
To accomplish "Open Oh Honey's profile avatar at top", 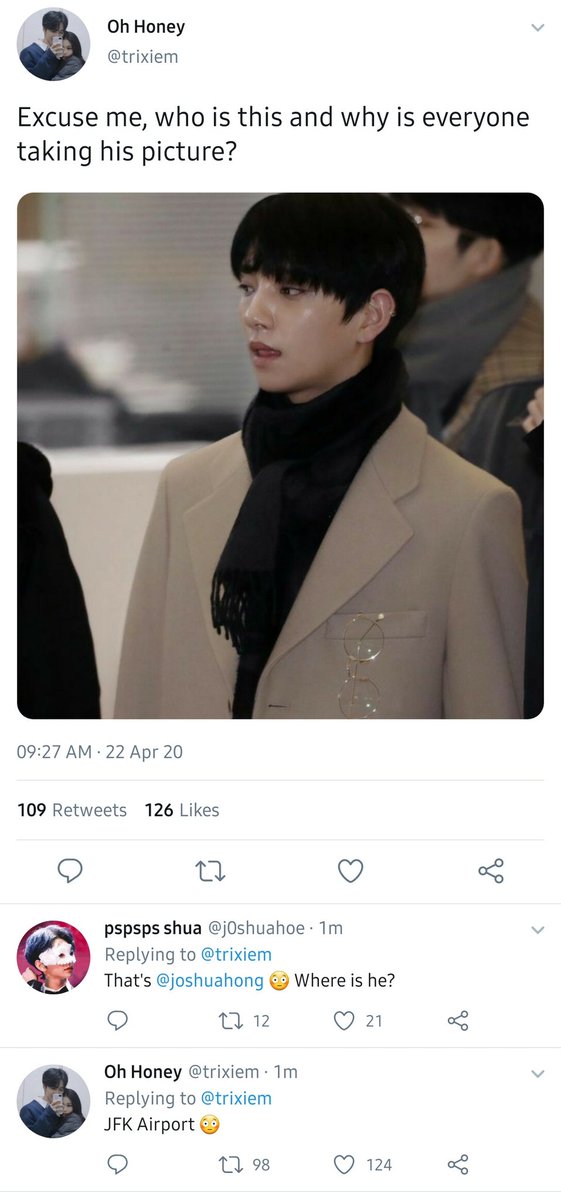I will (53, 44).
